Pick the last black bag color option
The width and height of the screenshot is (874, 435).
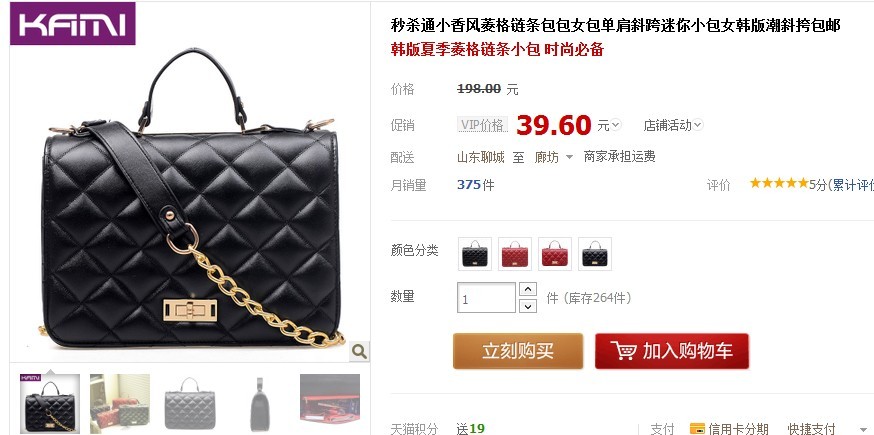pyautogui.click(x=595, y=254)
